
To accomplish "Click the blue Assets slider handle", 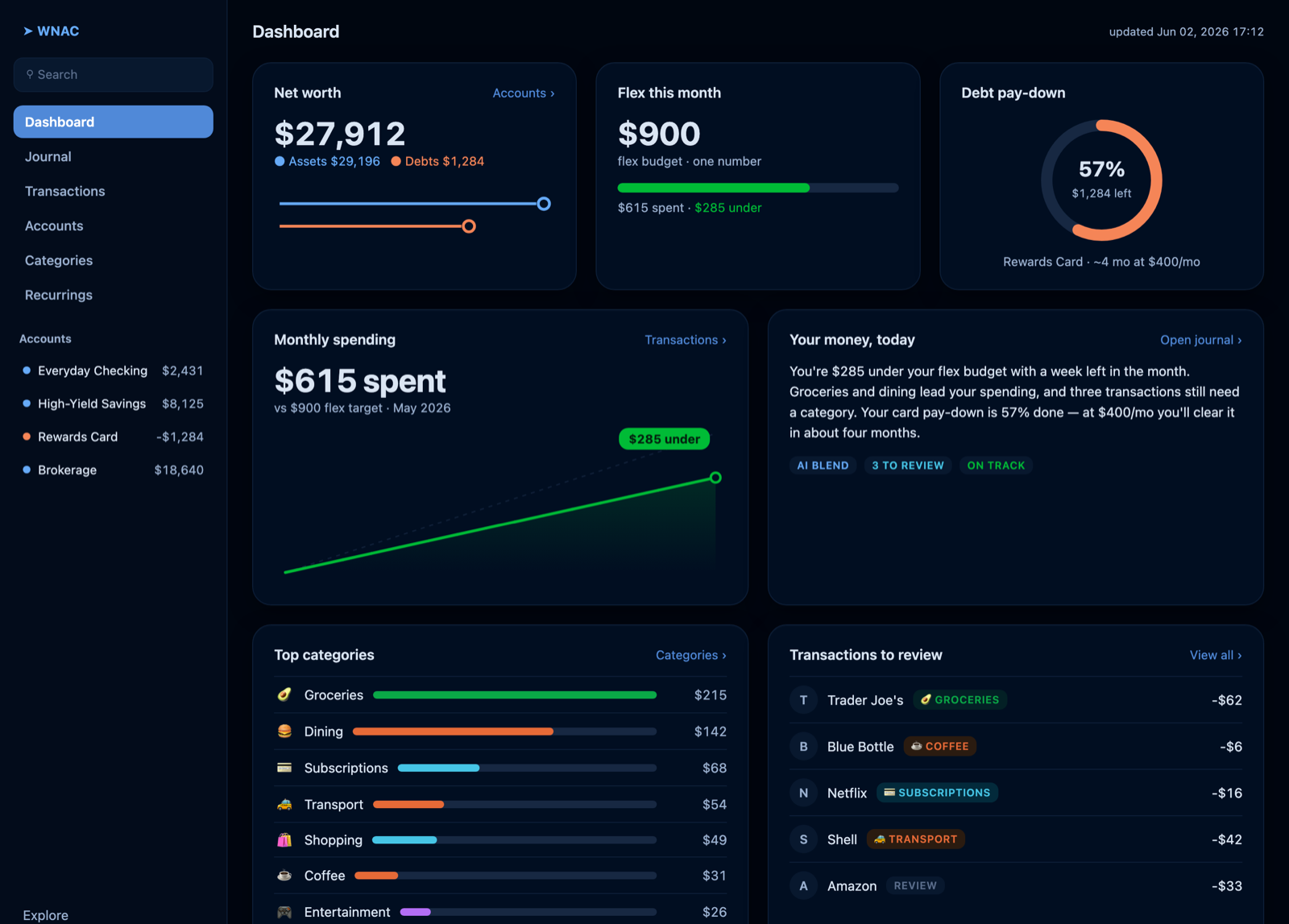I will 544,204.
